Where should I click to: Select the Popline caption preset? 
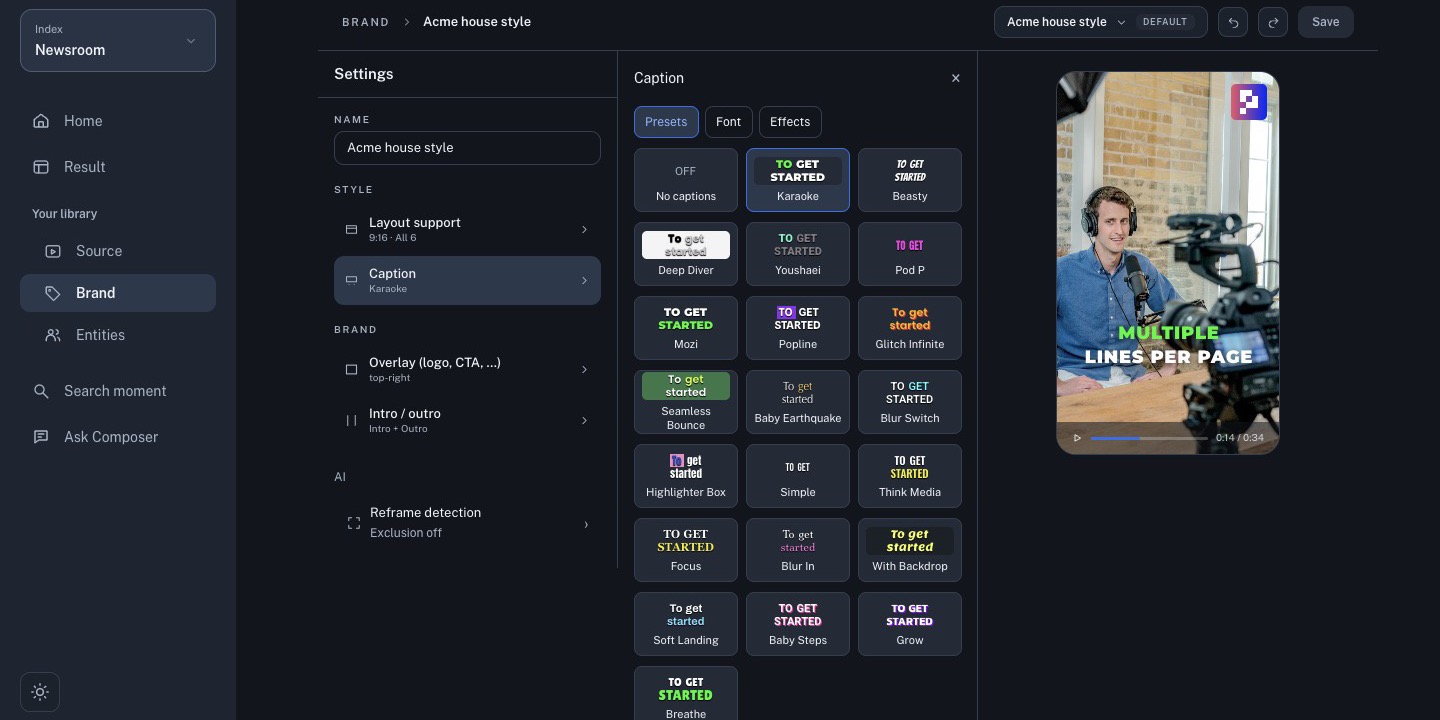(798, 328)
